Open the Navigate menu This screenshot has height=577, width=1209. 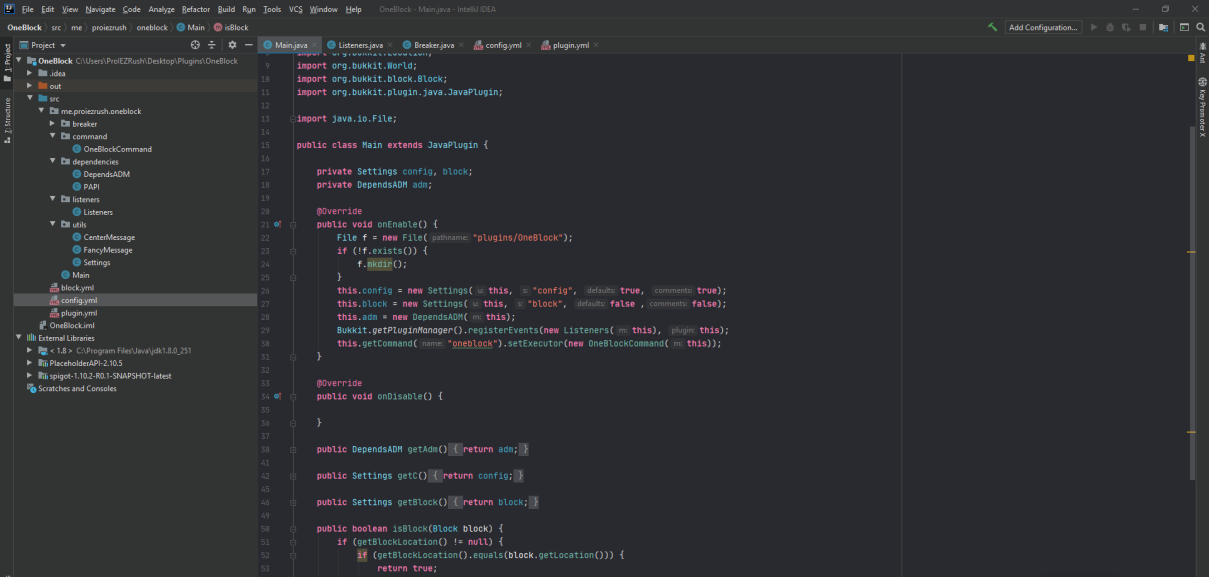tap(100, 9)
